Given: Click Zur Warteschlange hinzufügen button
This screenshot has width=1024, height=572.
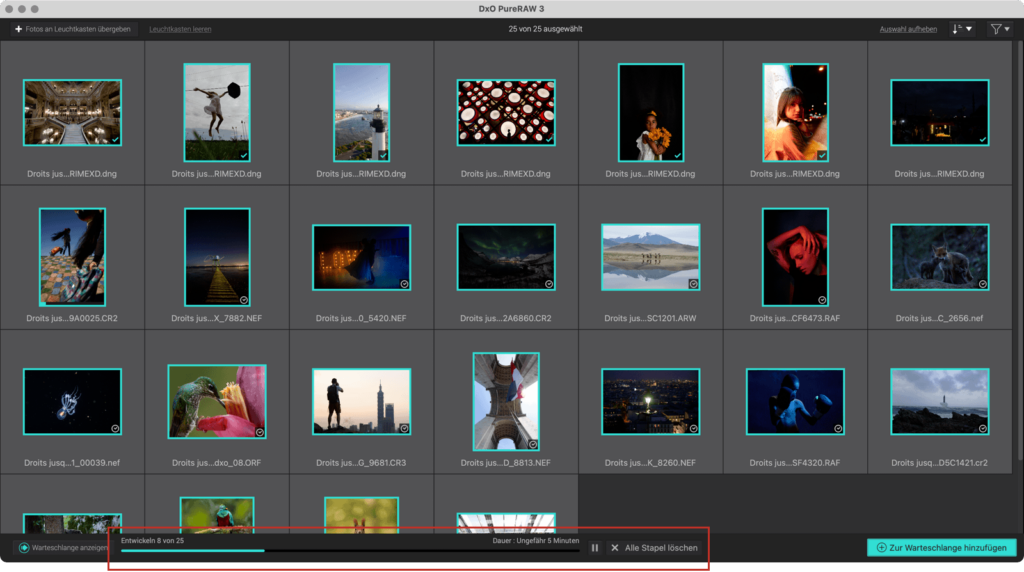Looking at the screenshot, I should pyautogui.click(x=942, y=548).
